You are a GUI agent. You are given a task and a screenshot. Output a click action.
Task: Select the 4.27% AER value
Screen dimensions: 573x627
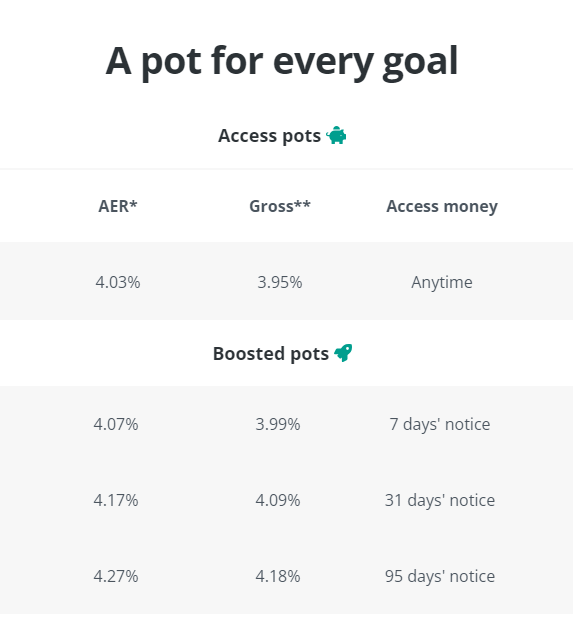(116, 576)
